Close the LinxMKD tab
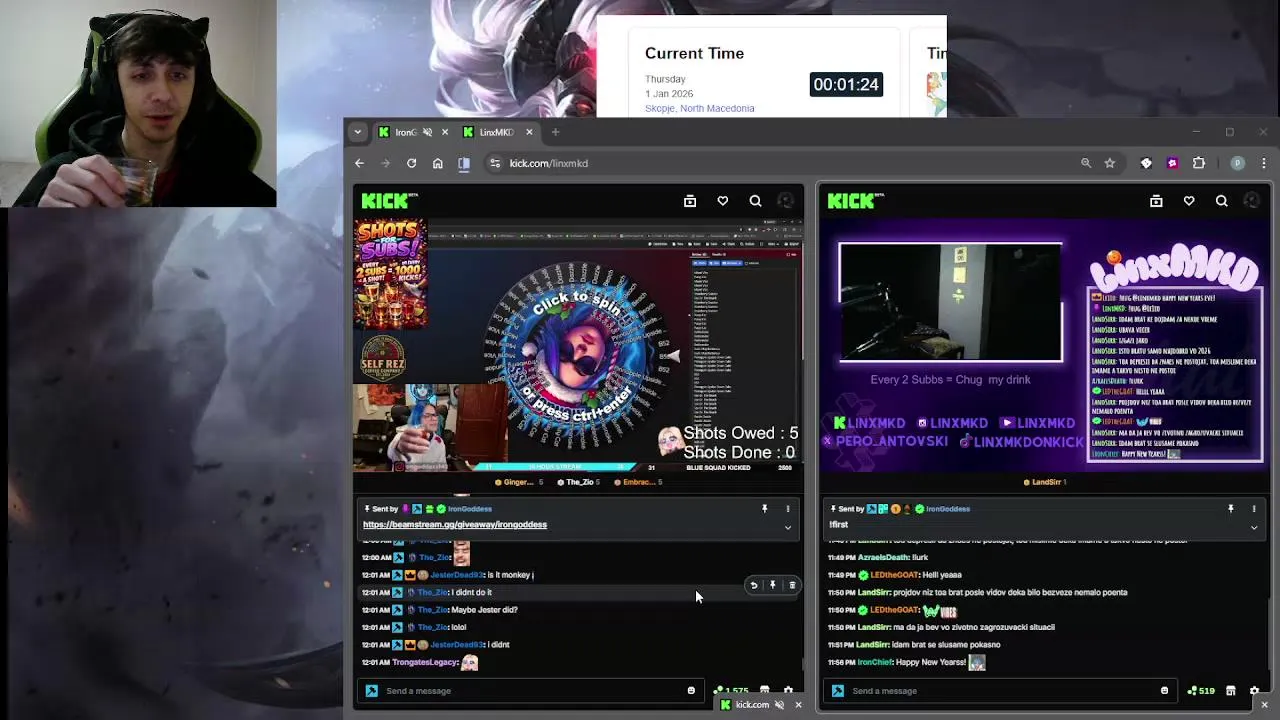The image size is (1280, 720). [529, 132]
